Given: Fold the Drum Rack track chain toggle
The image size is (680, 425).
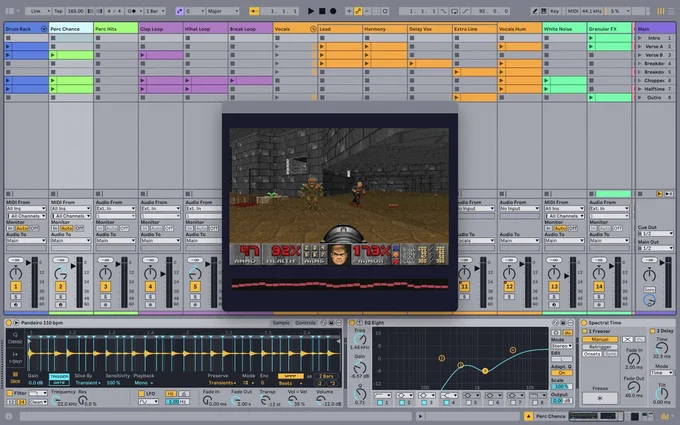Looking at the screenshot, I should pyautogui.click(x=43, y=29).
